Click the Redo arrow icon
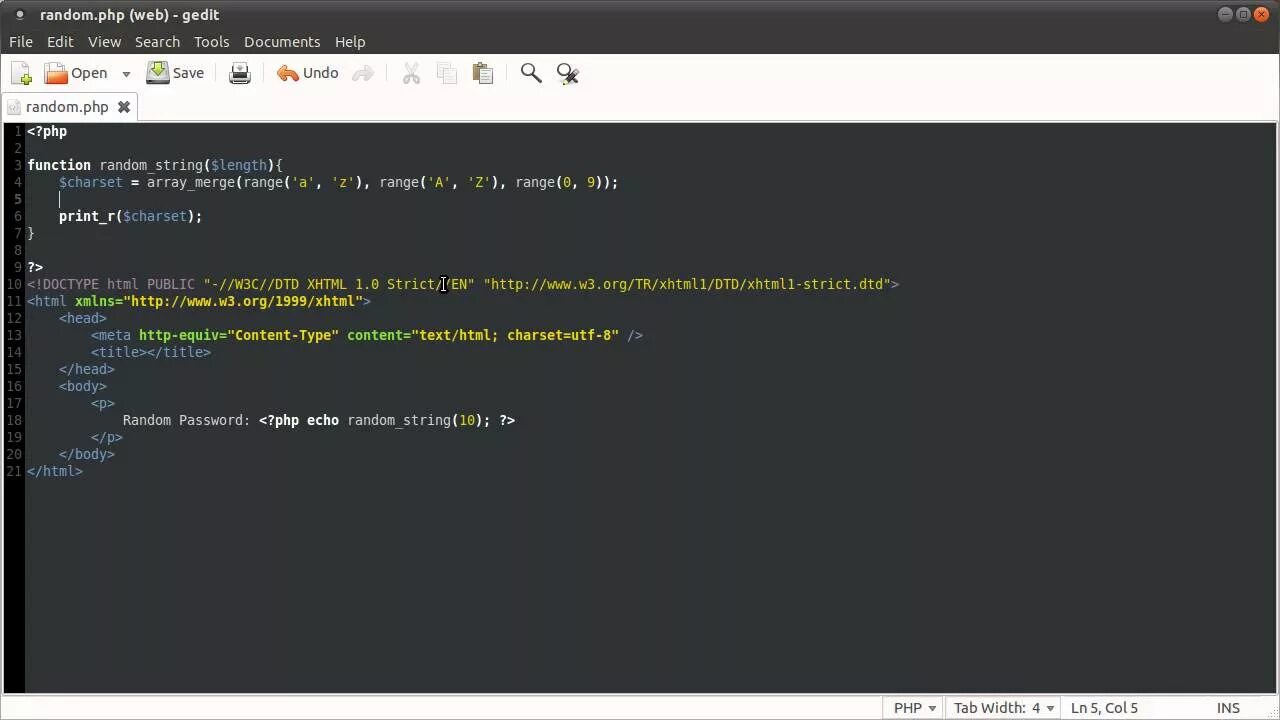 pos(363,73)
